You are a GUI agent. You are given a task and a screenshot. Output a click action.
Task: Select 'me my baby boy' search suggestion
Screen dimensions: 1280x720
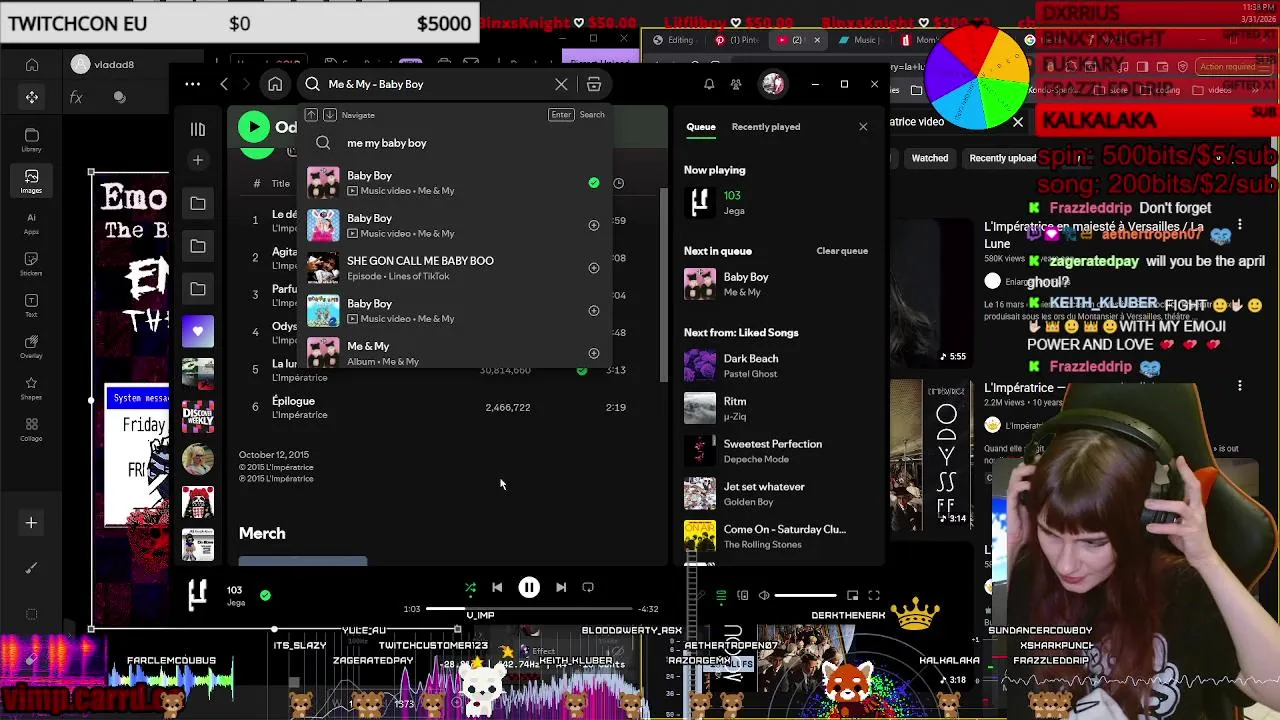[x=386, y=143]
